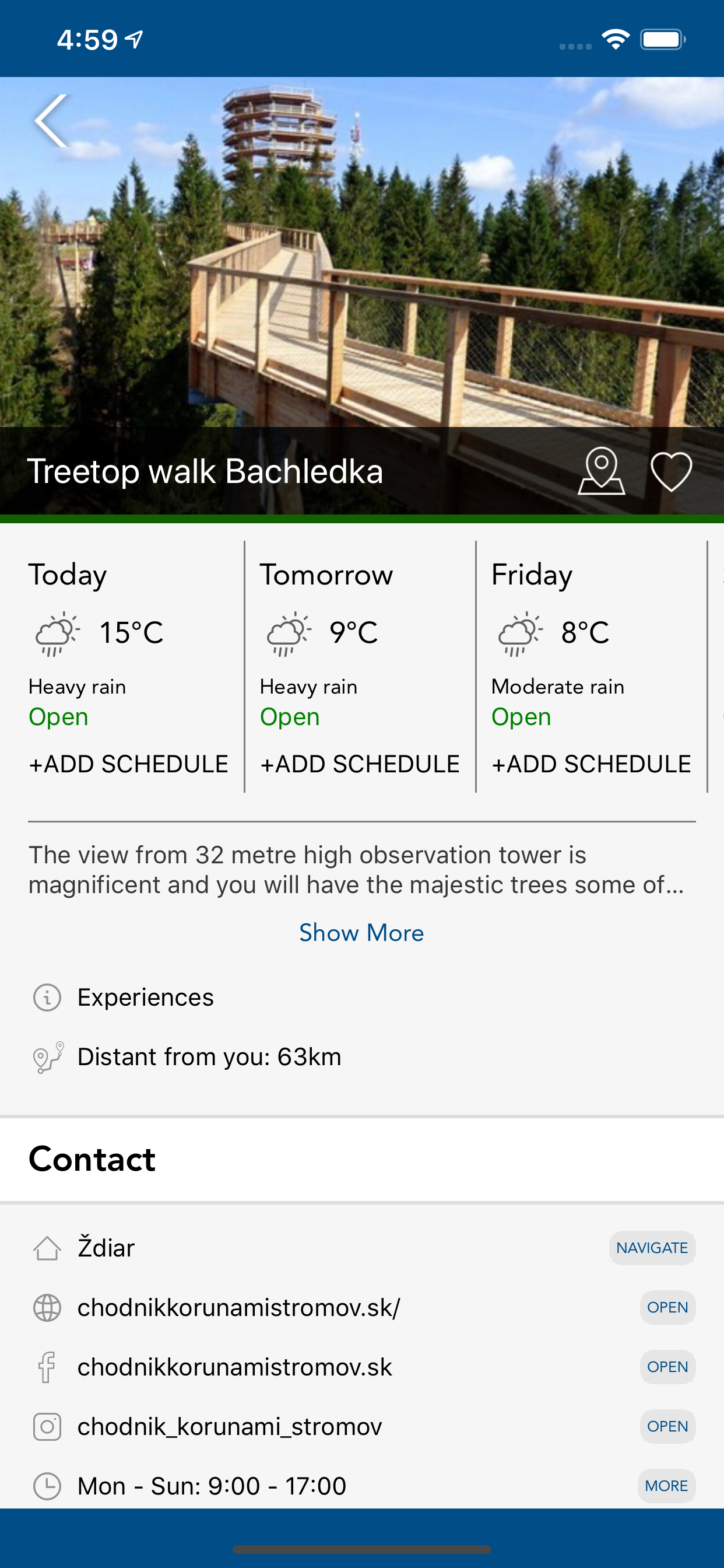The width and height of the screenshot is (724, 1568).
Task: Add schedule for Tomorrow
Action: tap(360, 764)
